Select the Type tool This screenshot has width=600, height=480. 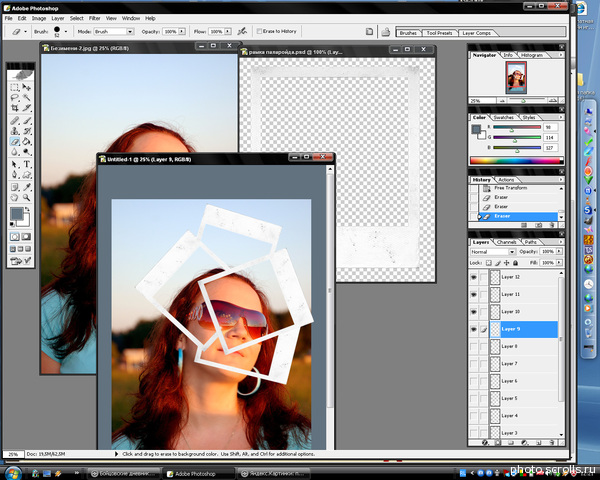click(x=26, y=165)
